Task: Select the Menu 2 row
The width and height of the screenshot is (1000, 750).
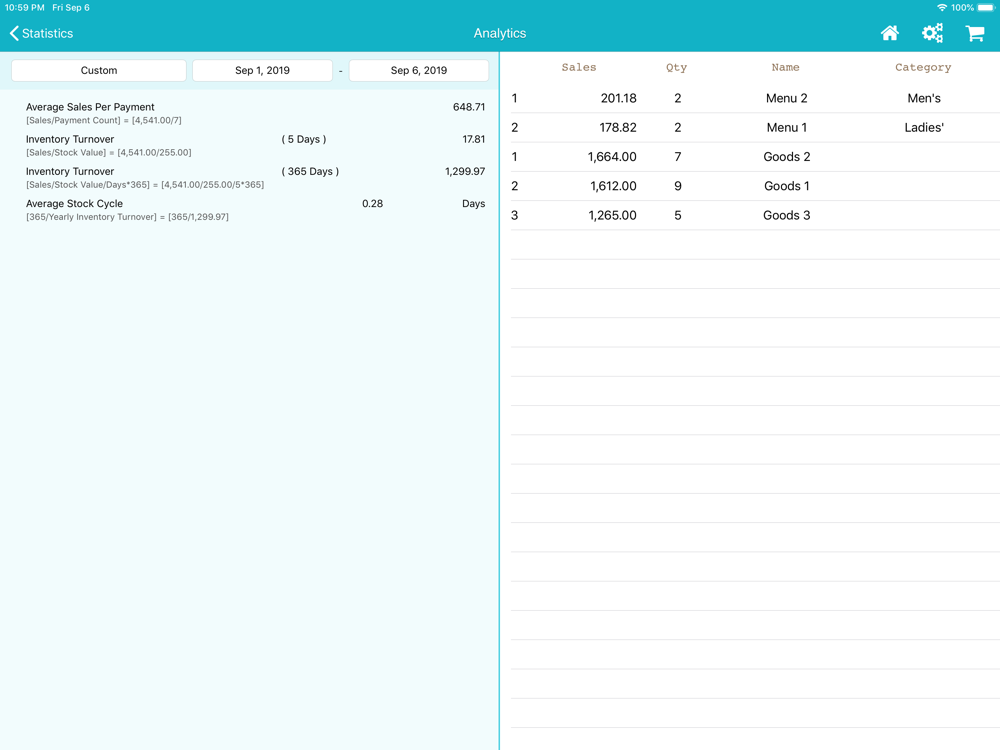Action: (755, 98)
